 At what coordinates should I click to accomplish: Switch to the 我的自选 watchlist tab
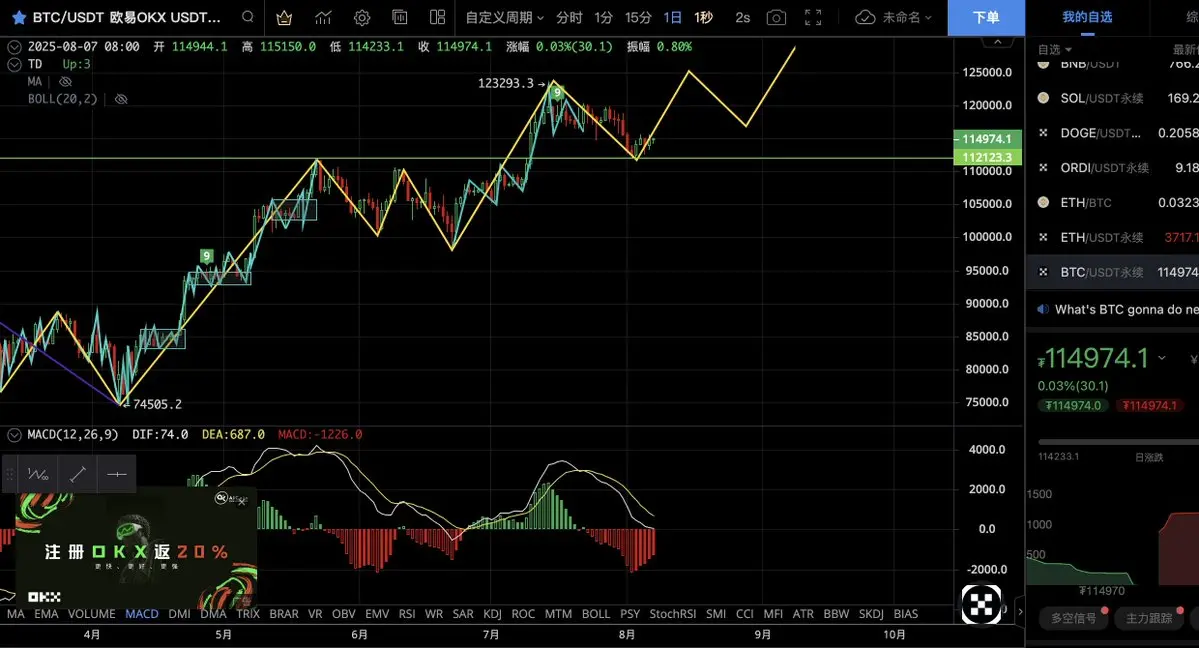[1087, 17]
